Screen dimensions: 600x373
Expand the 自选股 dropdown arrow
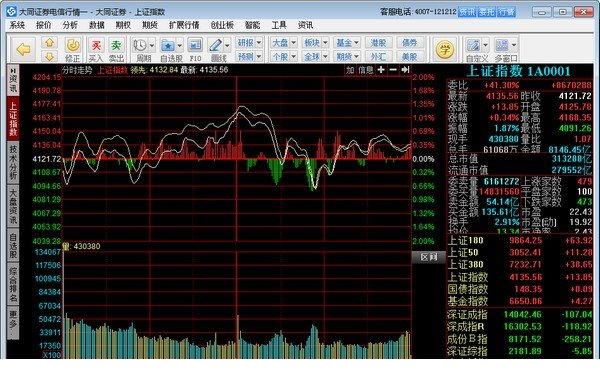tap(179, 46)
